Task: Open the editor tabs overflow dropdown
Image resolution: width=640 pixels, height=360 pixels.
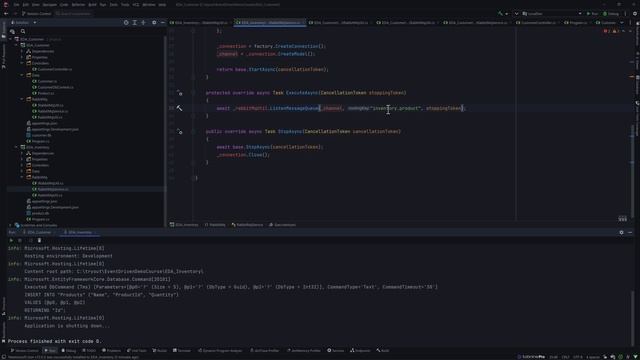Action: click(622, 22)
